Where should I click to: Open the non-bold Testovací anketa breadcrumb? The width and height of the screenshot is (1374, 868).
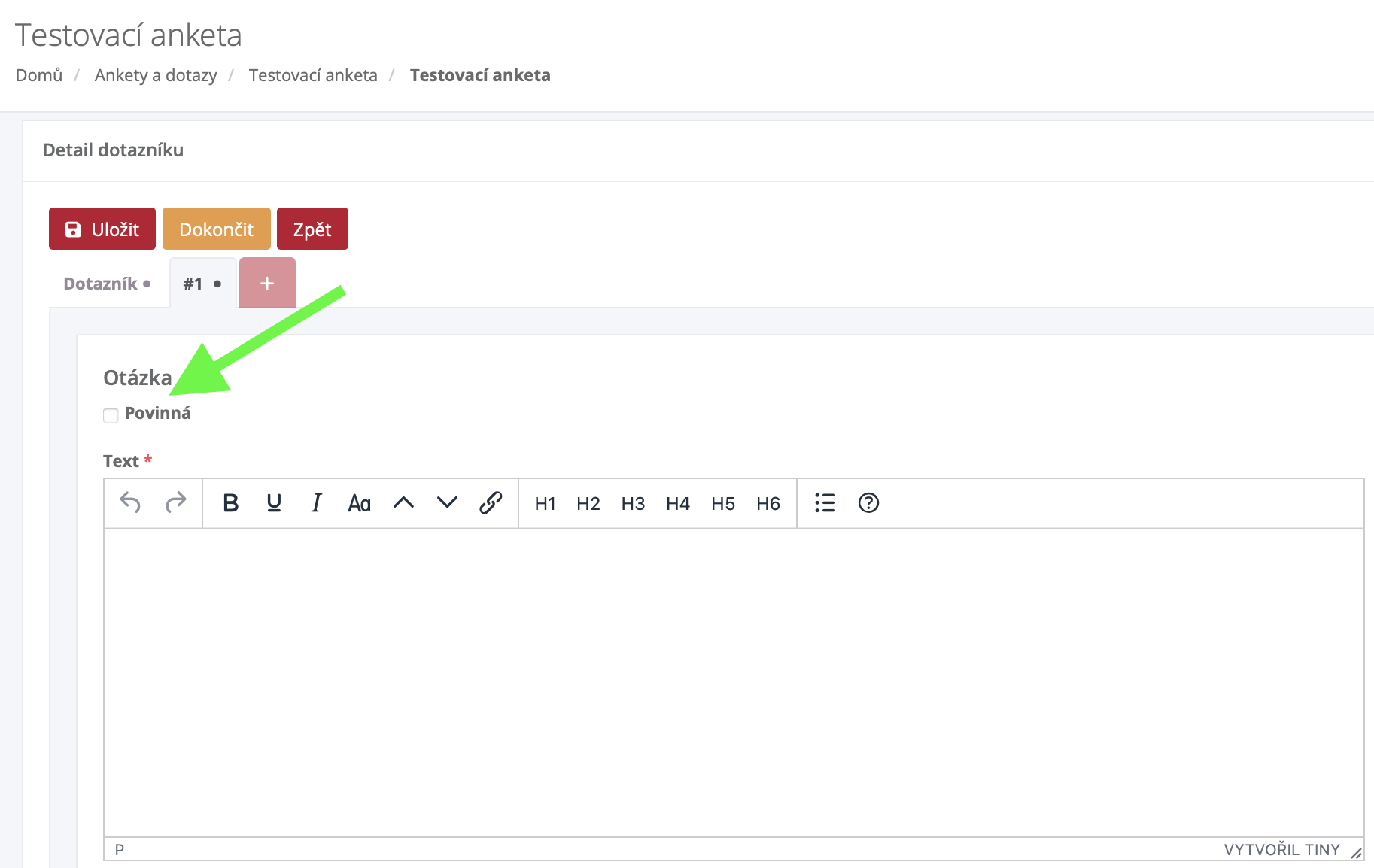[313, 75]
